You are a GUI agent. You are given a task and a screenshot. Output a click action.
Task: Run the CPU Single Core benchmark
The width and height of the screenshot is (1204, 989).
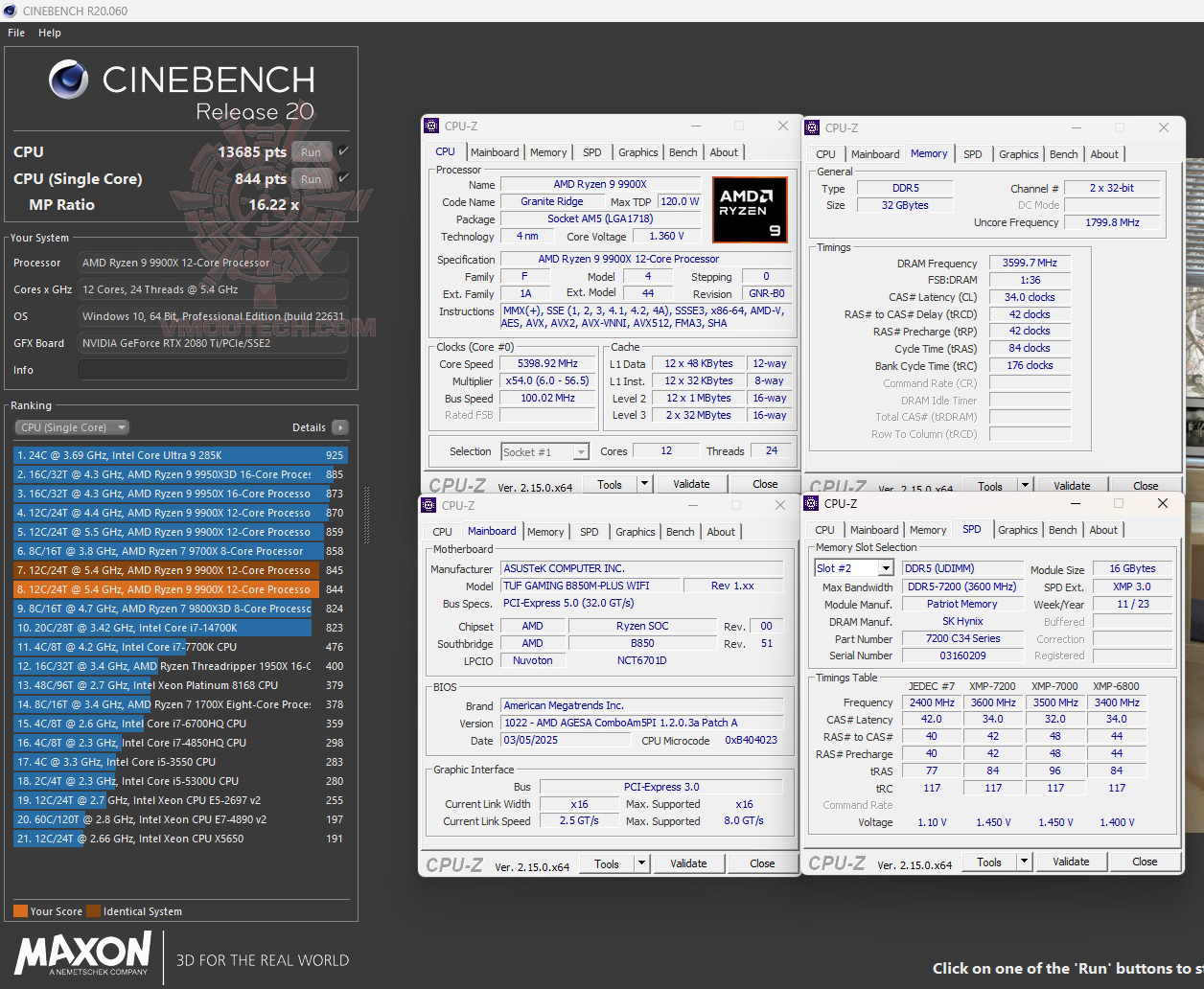point(311,178)
